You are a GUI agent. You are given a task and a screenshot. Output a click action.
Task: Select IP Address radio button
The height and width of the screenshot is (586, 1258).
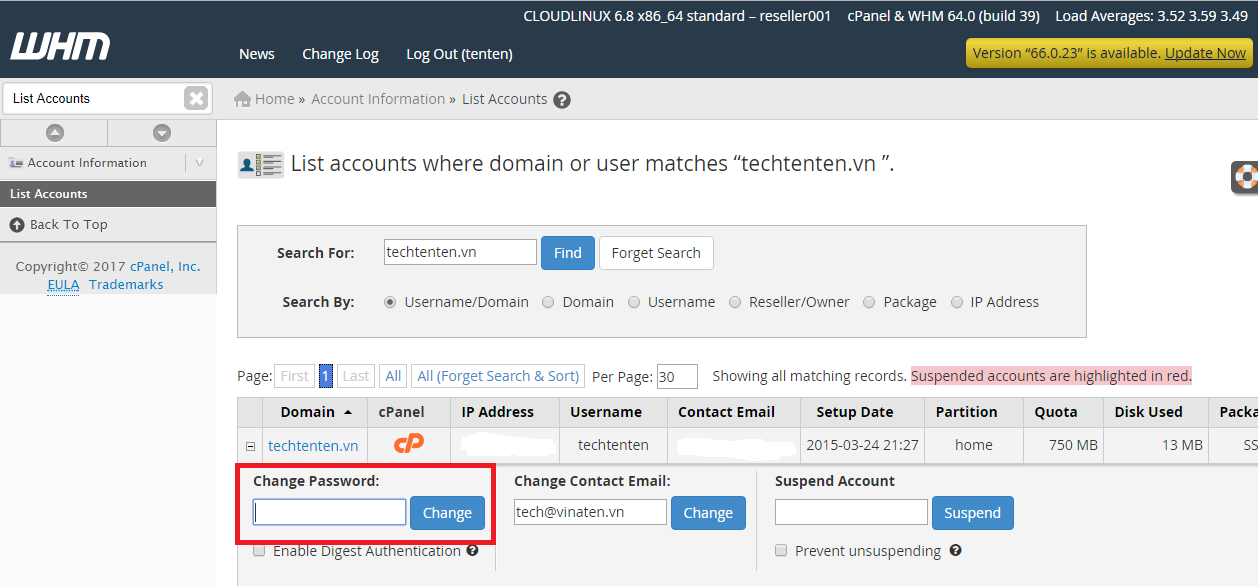[957, 302]
